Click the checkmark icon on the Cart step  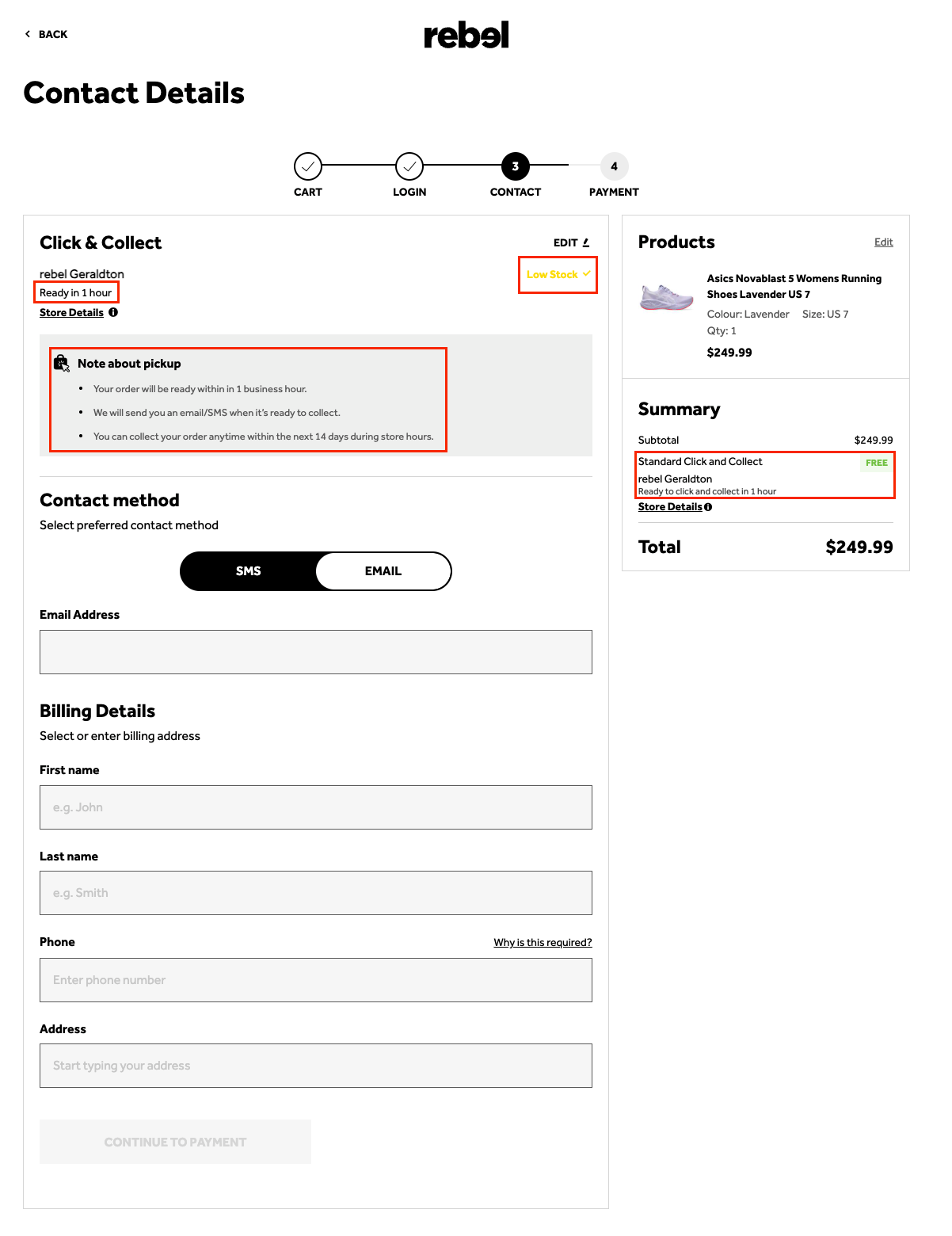tap(307, 166)
